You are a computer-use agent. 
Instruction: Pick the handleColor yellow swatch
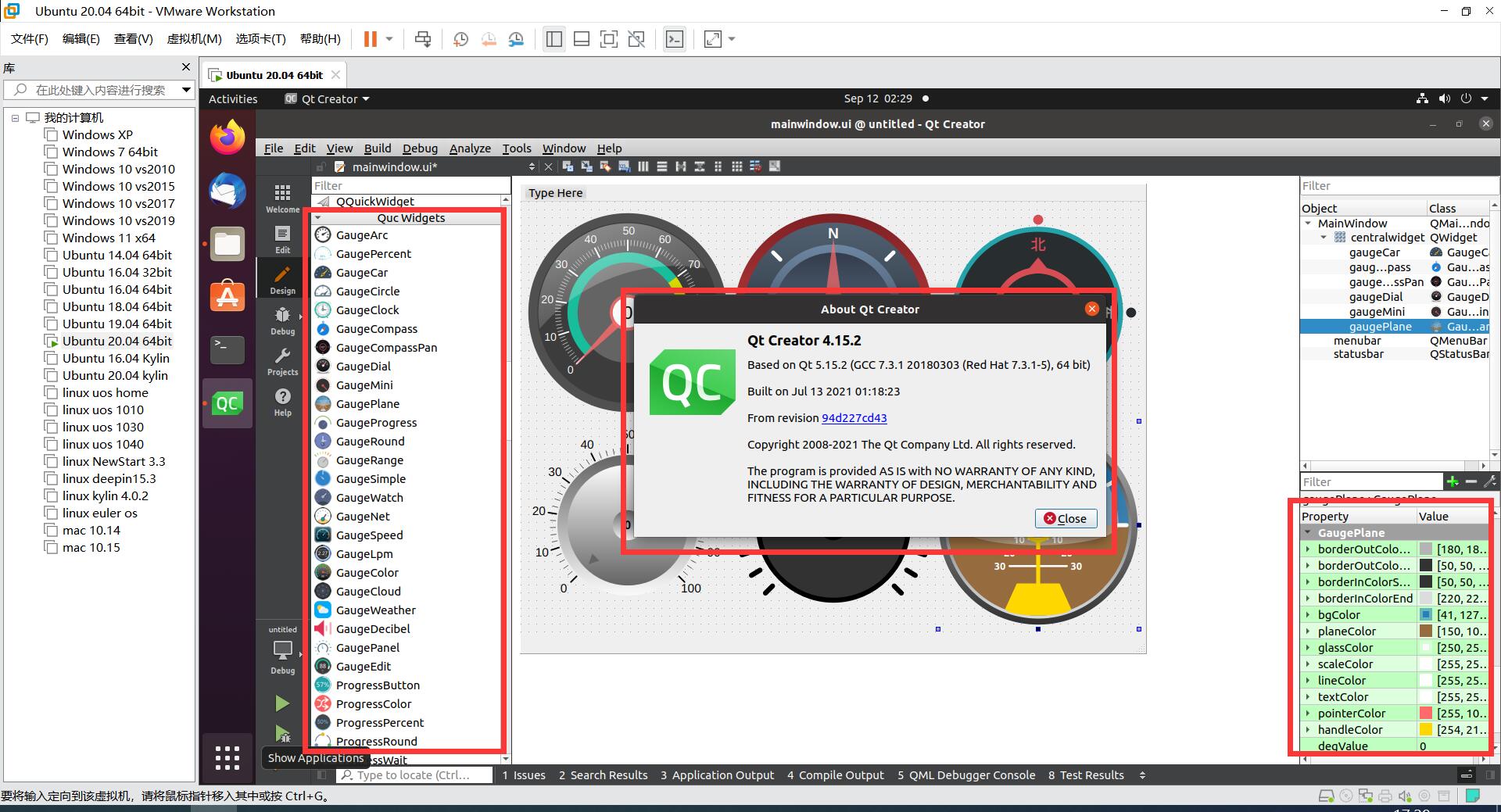tap(1426, 730)
